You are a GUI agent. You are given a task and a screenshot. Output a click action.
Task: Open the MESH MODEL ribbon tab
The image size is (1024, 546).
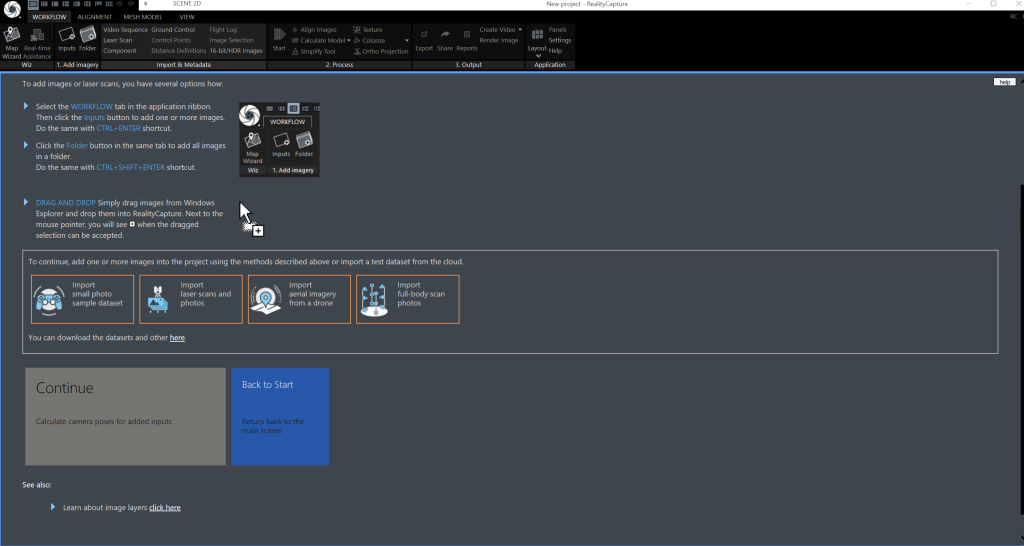point(142,17)
